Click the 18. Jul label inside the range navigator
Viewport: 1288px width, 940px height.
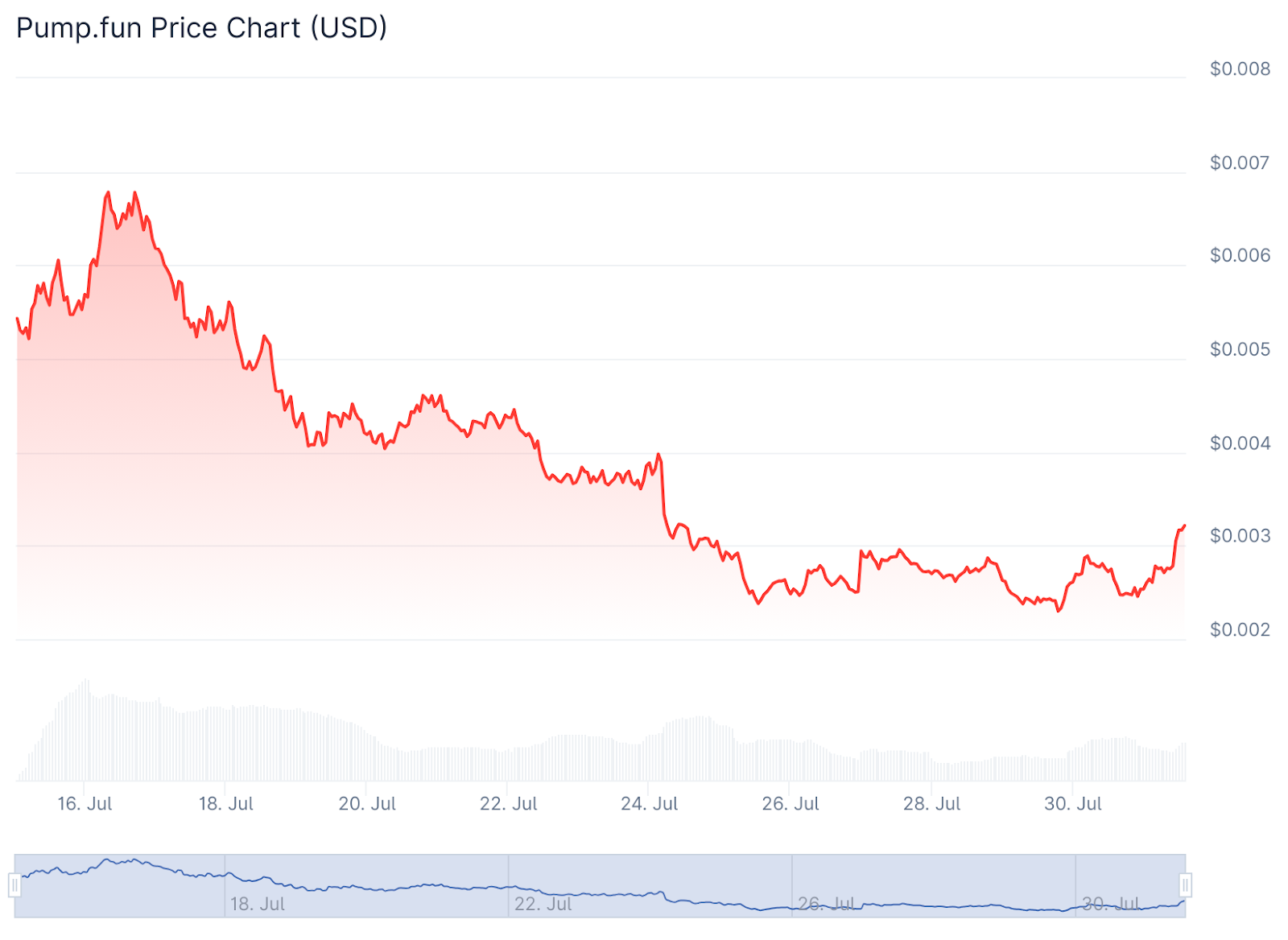258,905
